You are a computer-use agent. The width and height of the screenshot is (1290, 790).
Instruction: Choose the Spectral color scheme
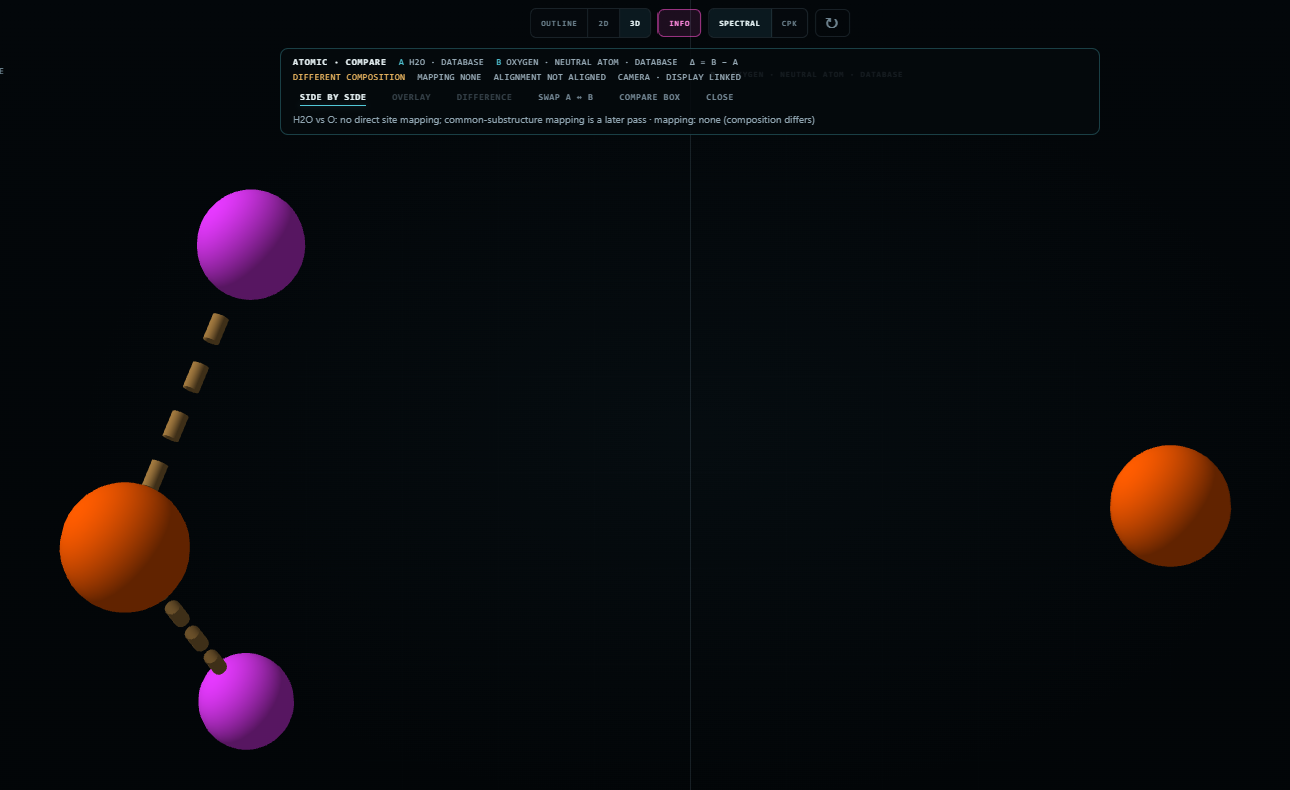pyautogui.click(x=739, y=23)
